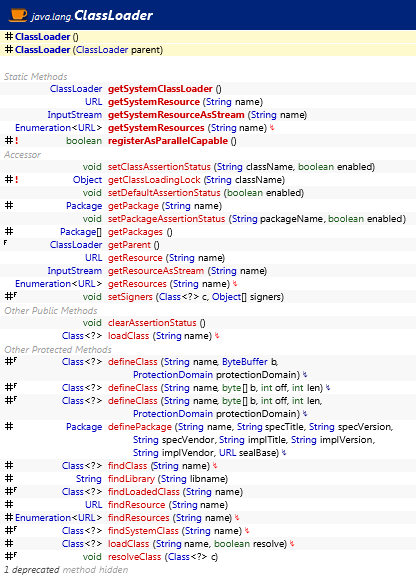Open the findLoadedClass method

(x=144, y=492)
